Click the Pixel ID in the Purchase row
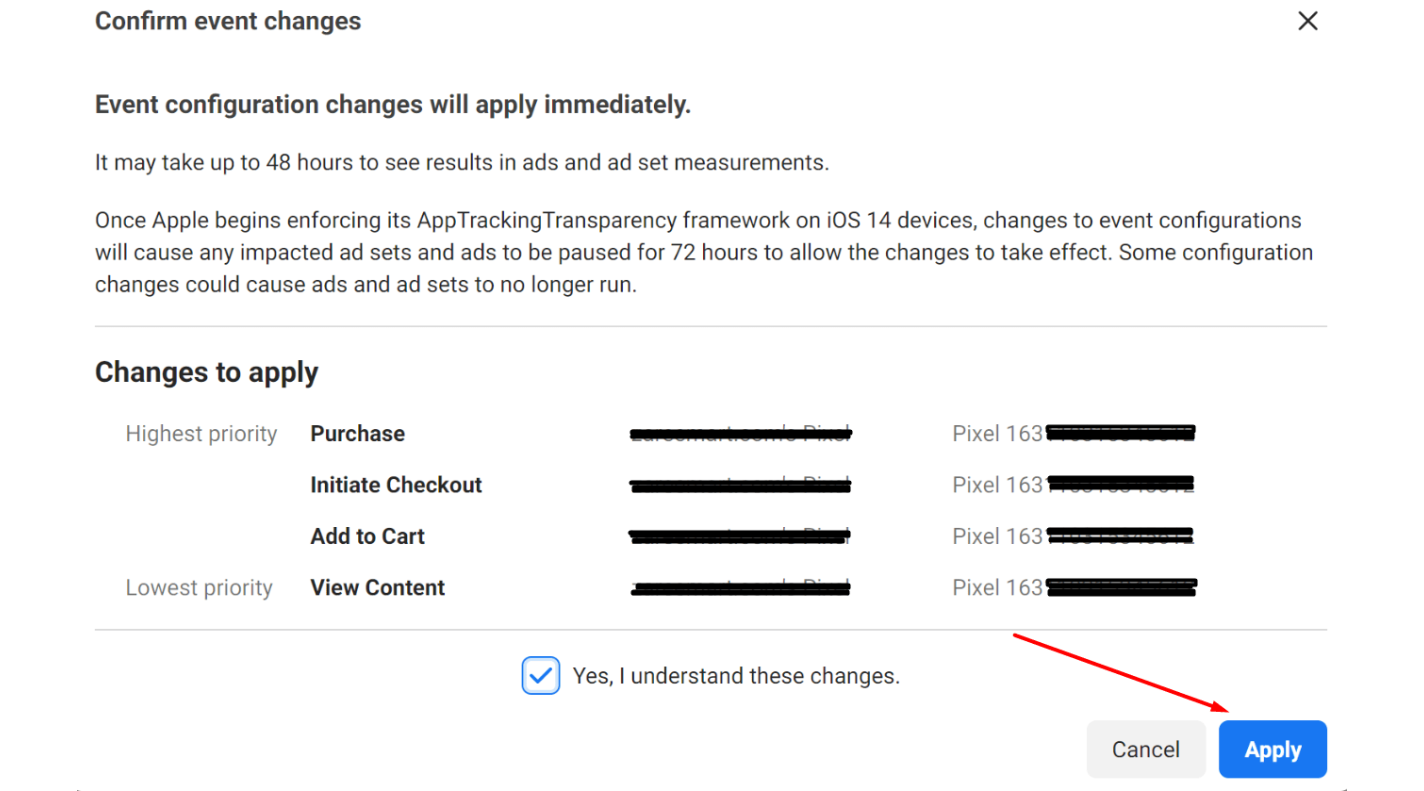Screen dimensions: 1424x791 1073,434
